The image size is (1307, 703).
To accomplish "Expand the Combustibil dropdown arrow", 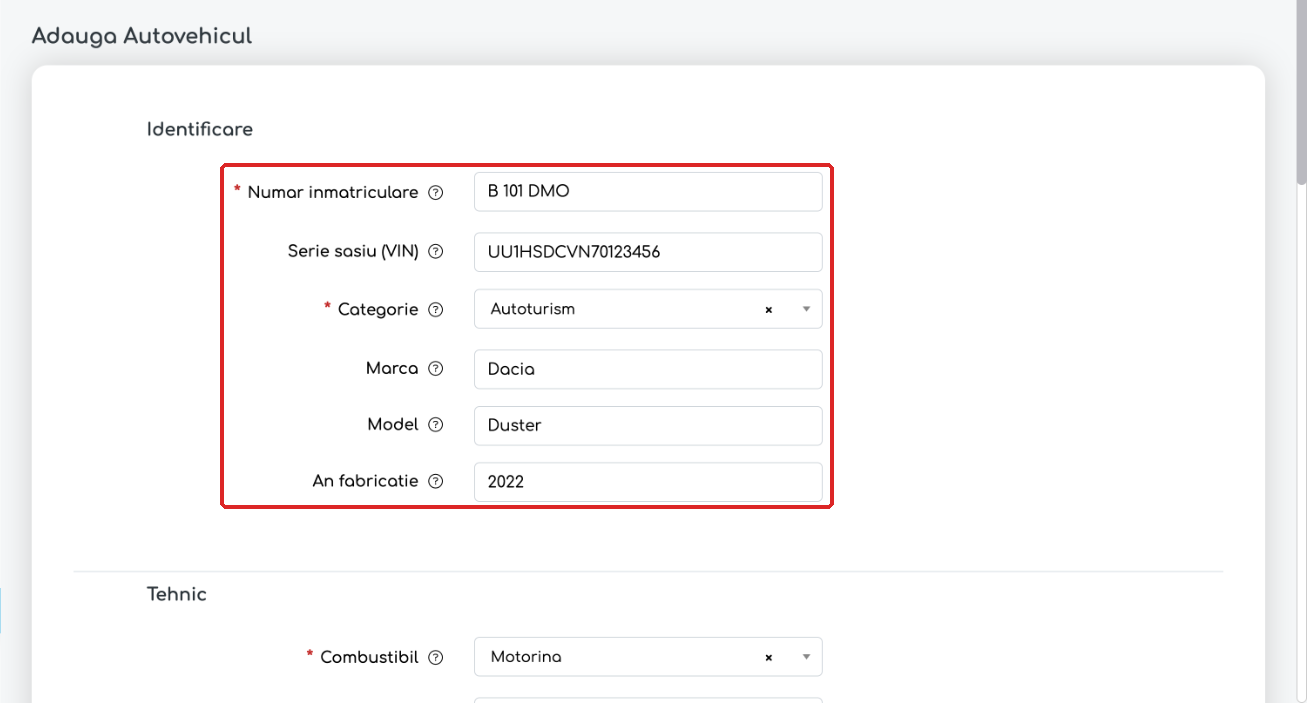I will [806, 658].
